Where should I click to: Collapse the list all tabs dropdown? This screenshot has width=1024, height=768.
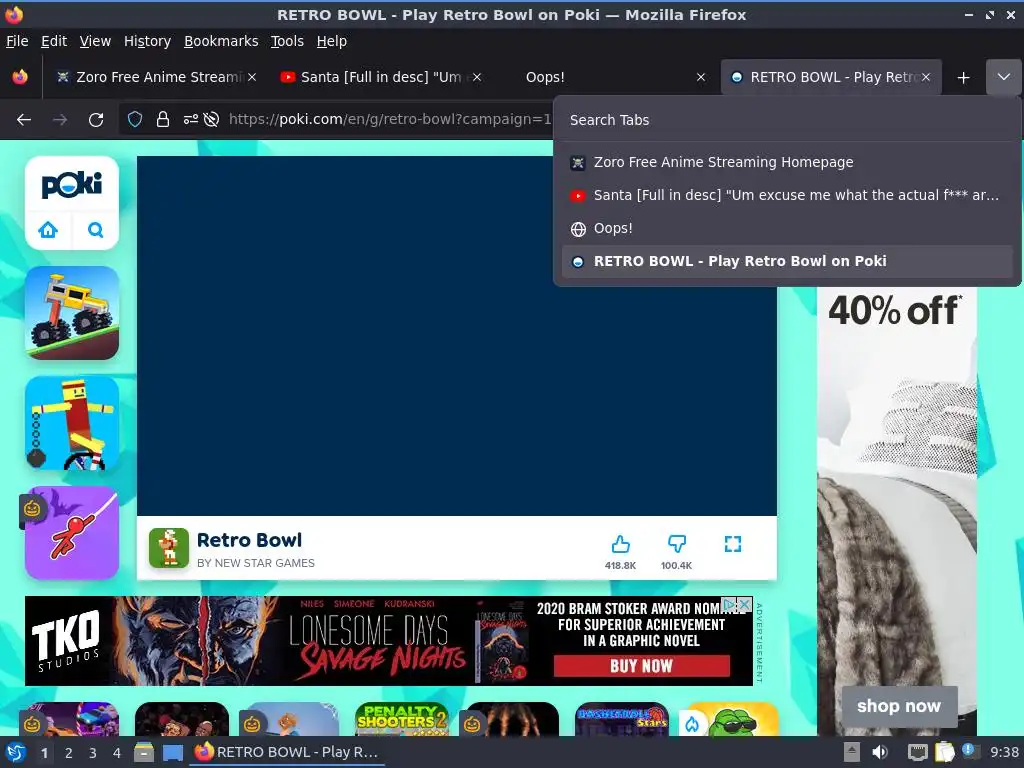(1004, 77)
